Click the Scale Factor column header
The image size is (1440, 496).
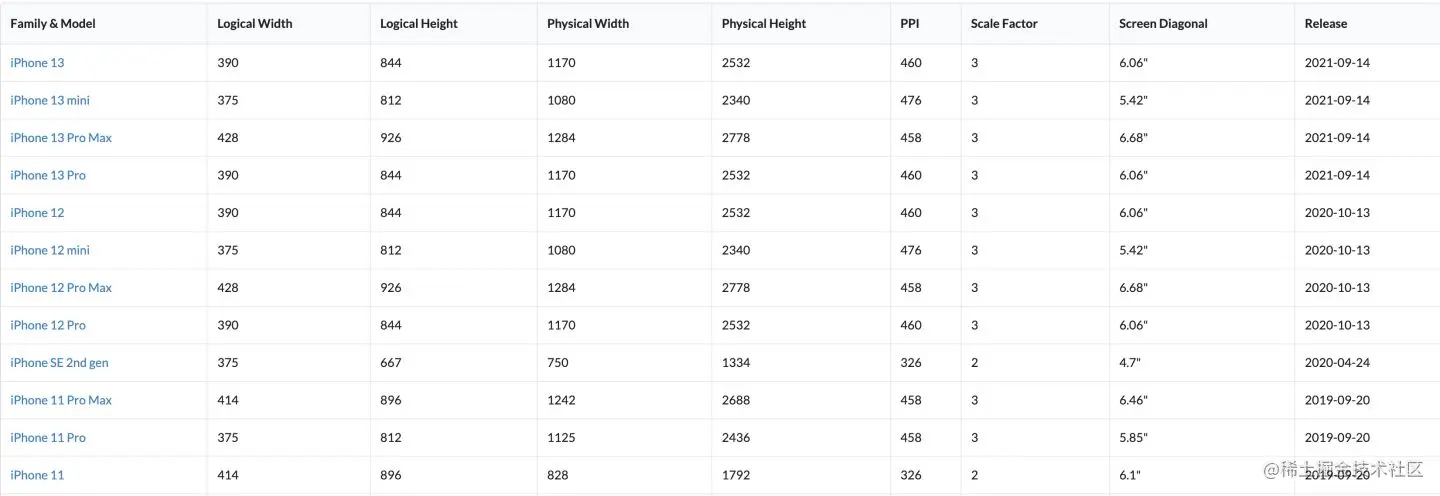point(1003,23)
